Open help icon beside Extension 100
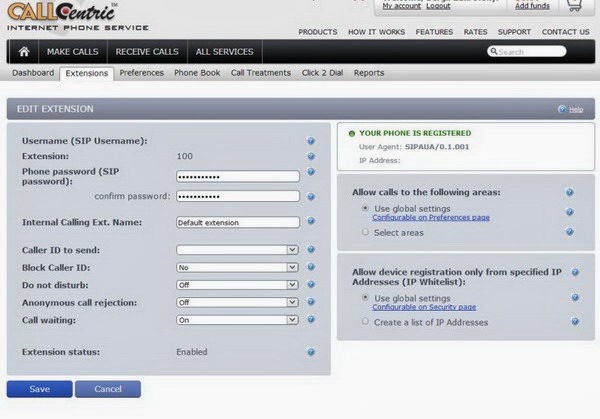Screen dimensions: 600x419 pos(311,156)
